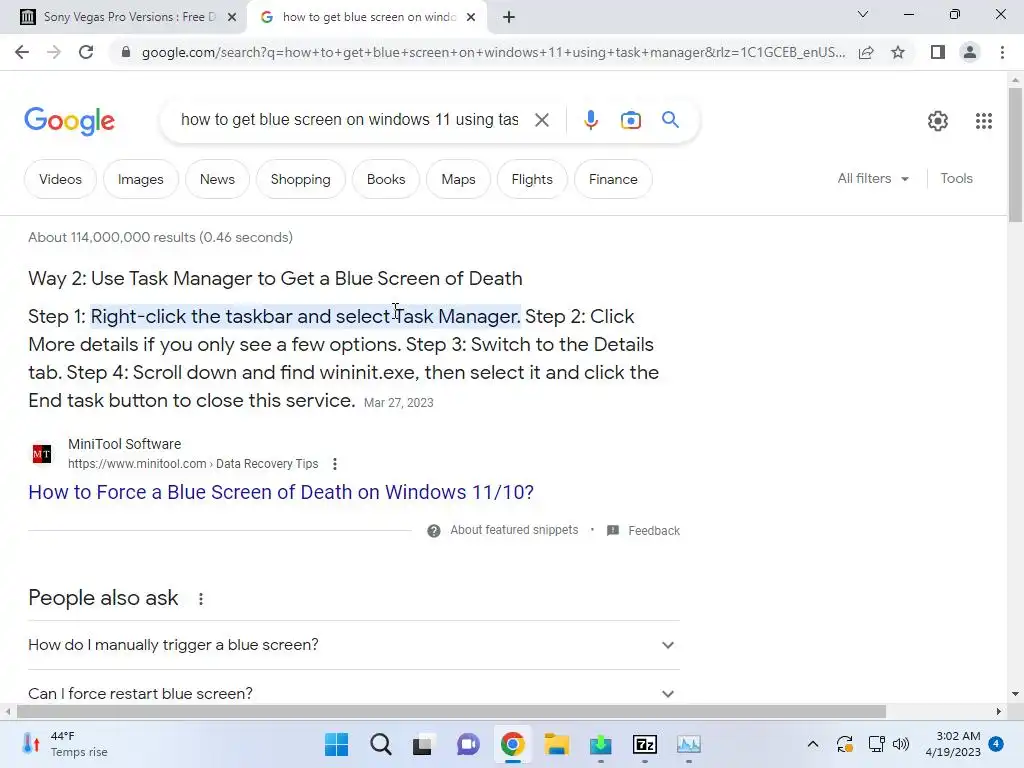This screenshot has height=768, width=1024.
Task: Open the green download app on taskbar
Action: [600, 744]
